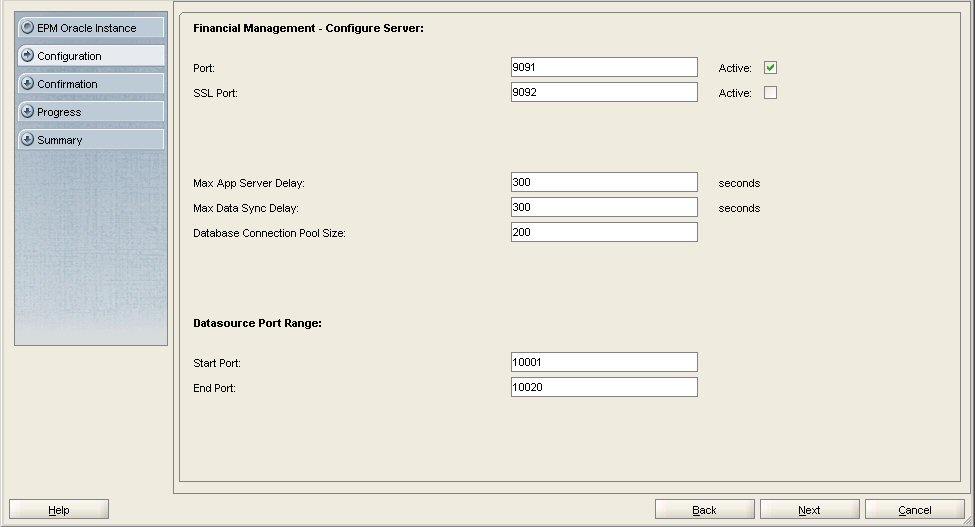Select the Configuration step label
975x527 pixels.
[69, 56]
